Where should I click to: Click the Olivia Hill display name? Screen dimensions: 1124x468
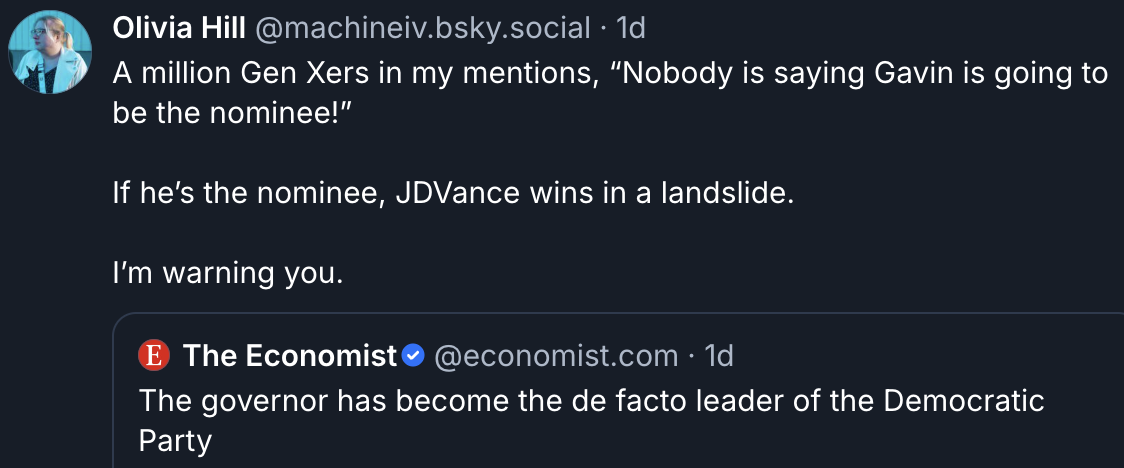[179, 29]
